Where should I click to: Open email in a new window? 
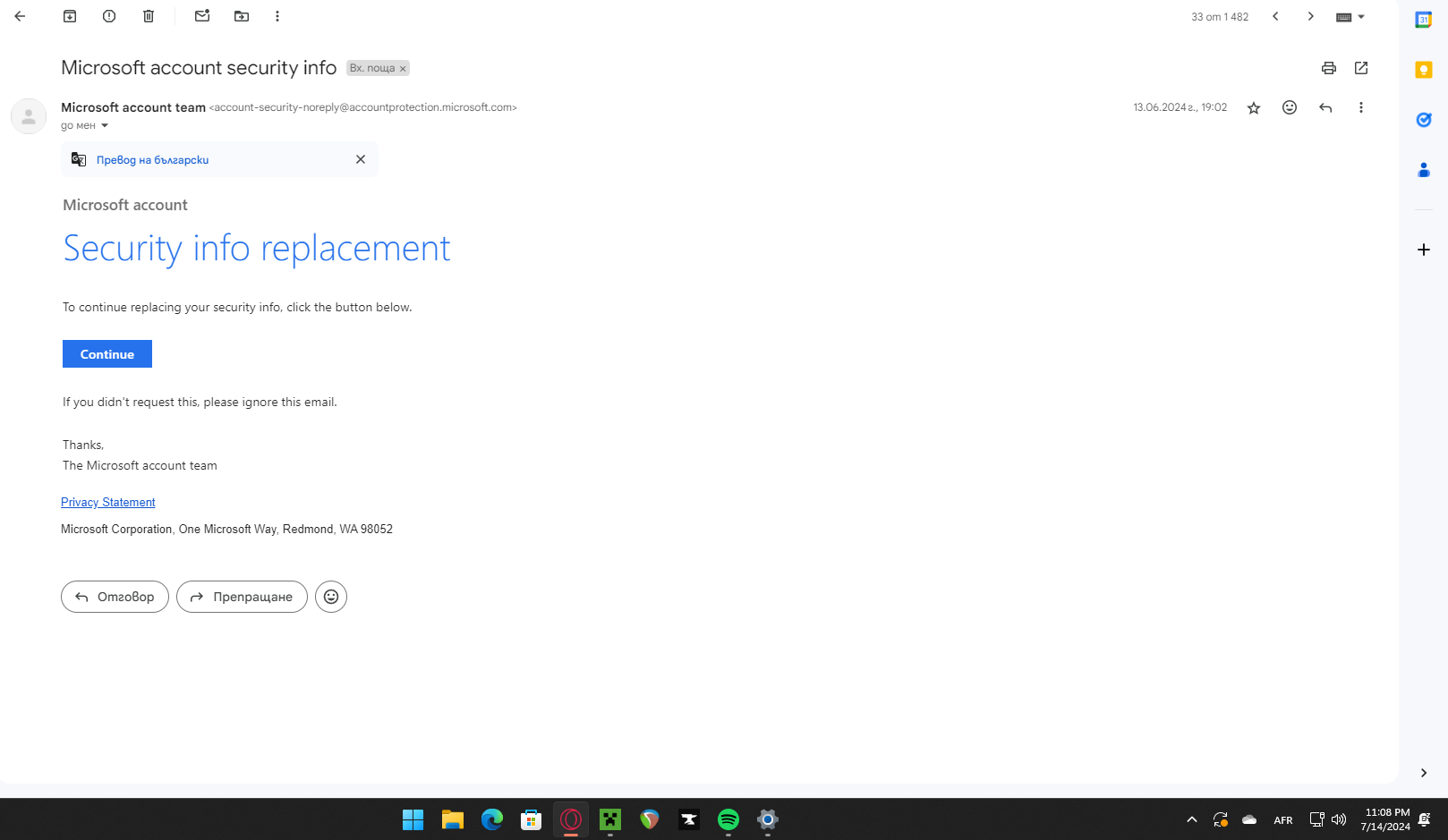point(1361,68)
